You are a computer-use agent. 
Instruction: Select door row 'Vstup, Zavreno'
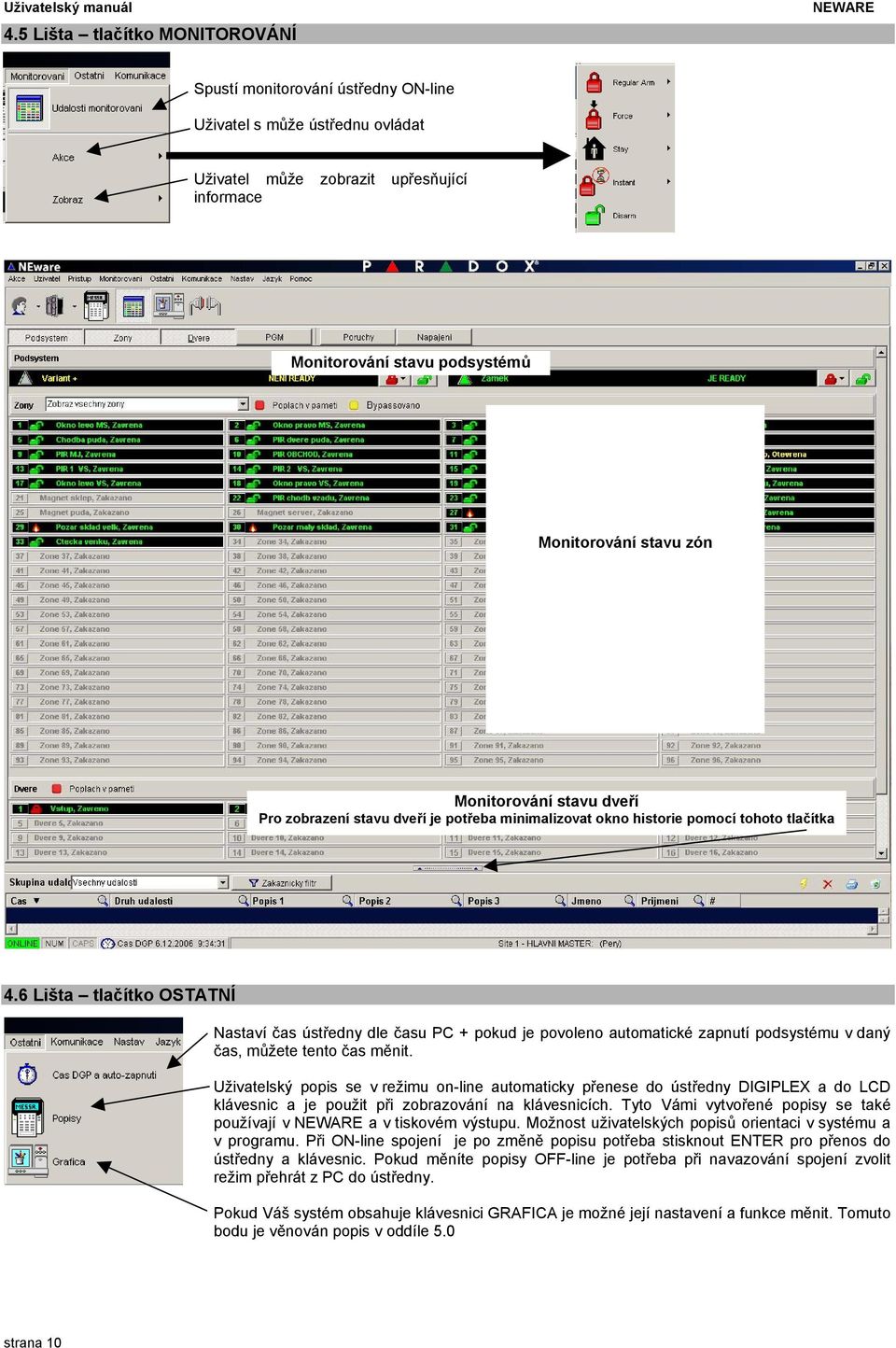click(118, 809)
